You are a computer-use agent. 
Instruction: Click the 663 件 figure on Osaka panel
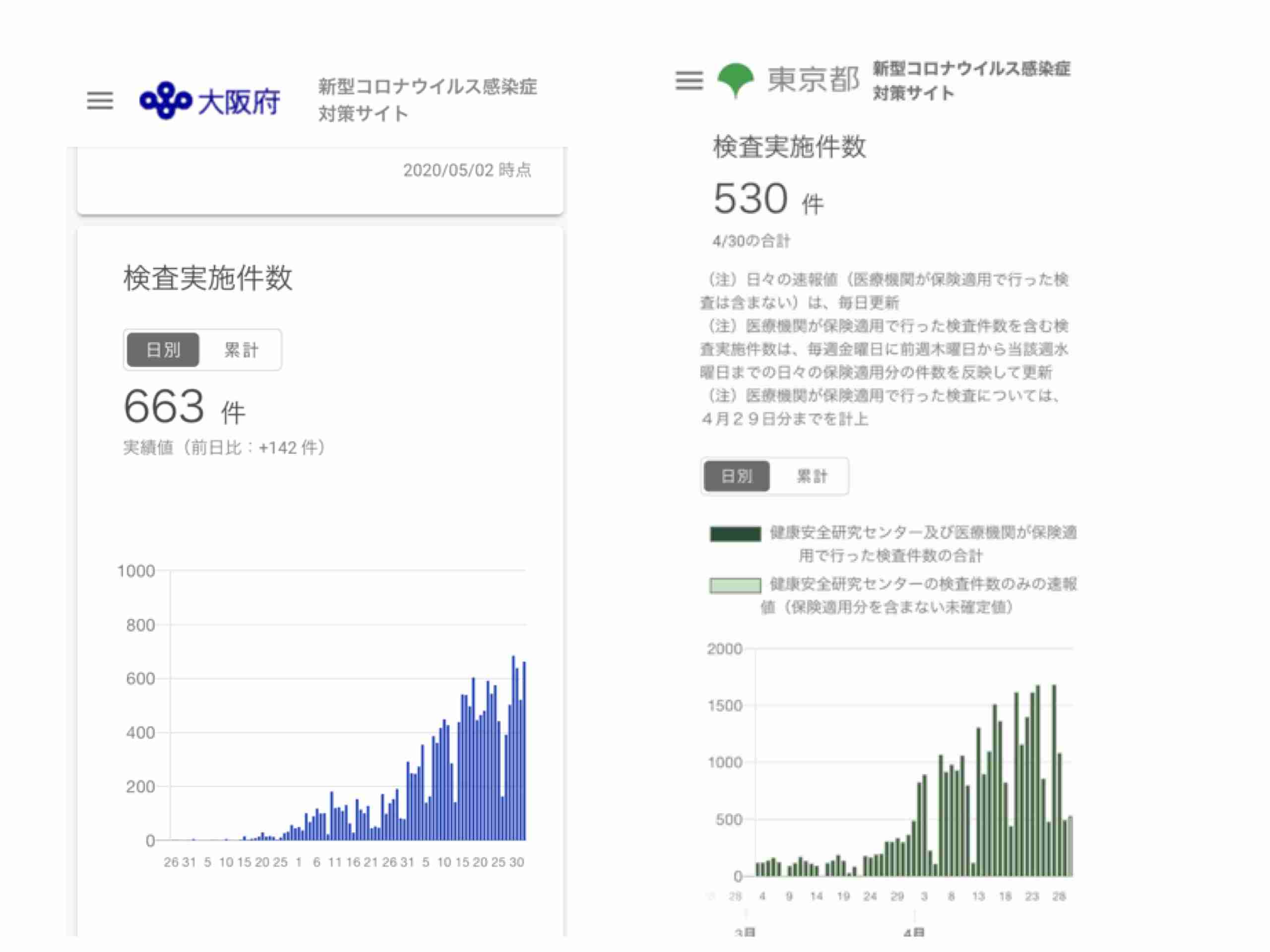[x=185, y=407]
